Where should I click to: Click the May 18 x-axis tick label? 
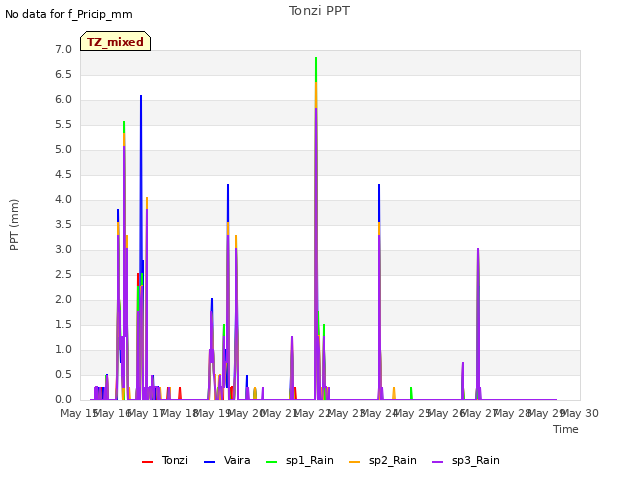coord(180,413)
